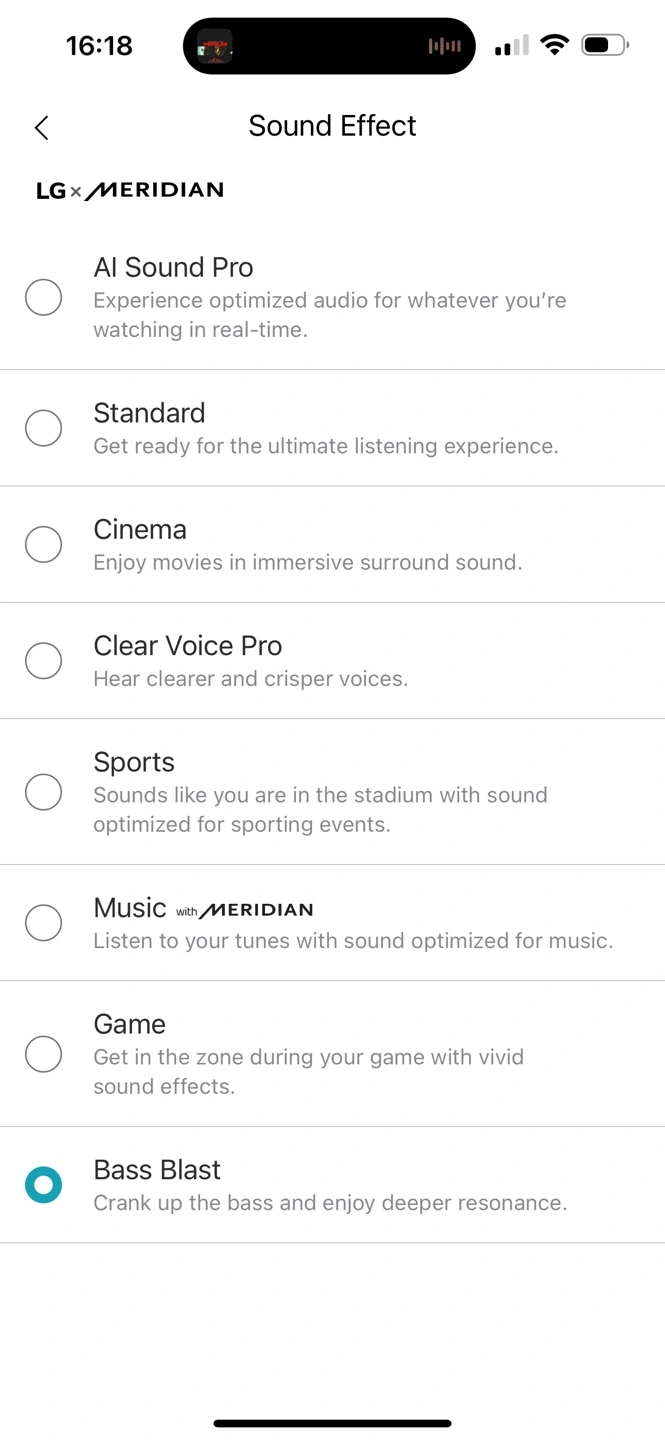The width and height of the screenshot is (665, 1440).
Task: Tap the Sports sound effect description text
Action: pyautogui.click(x=320, y=810)
